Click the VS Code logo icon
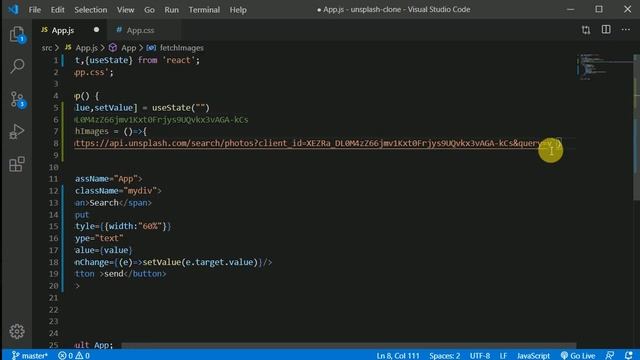The width and height of the screenshot is (640, 360). (13, 9)
